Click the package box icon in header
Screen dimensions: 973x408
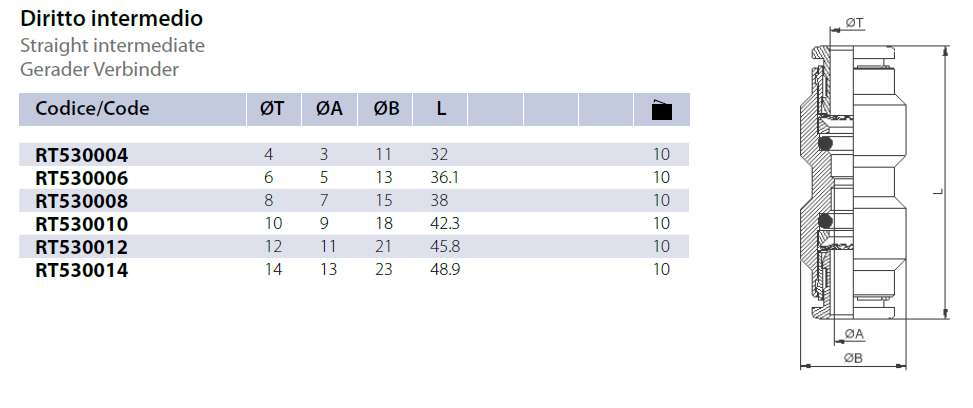click(x=661, y=109)
